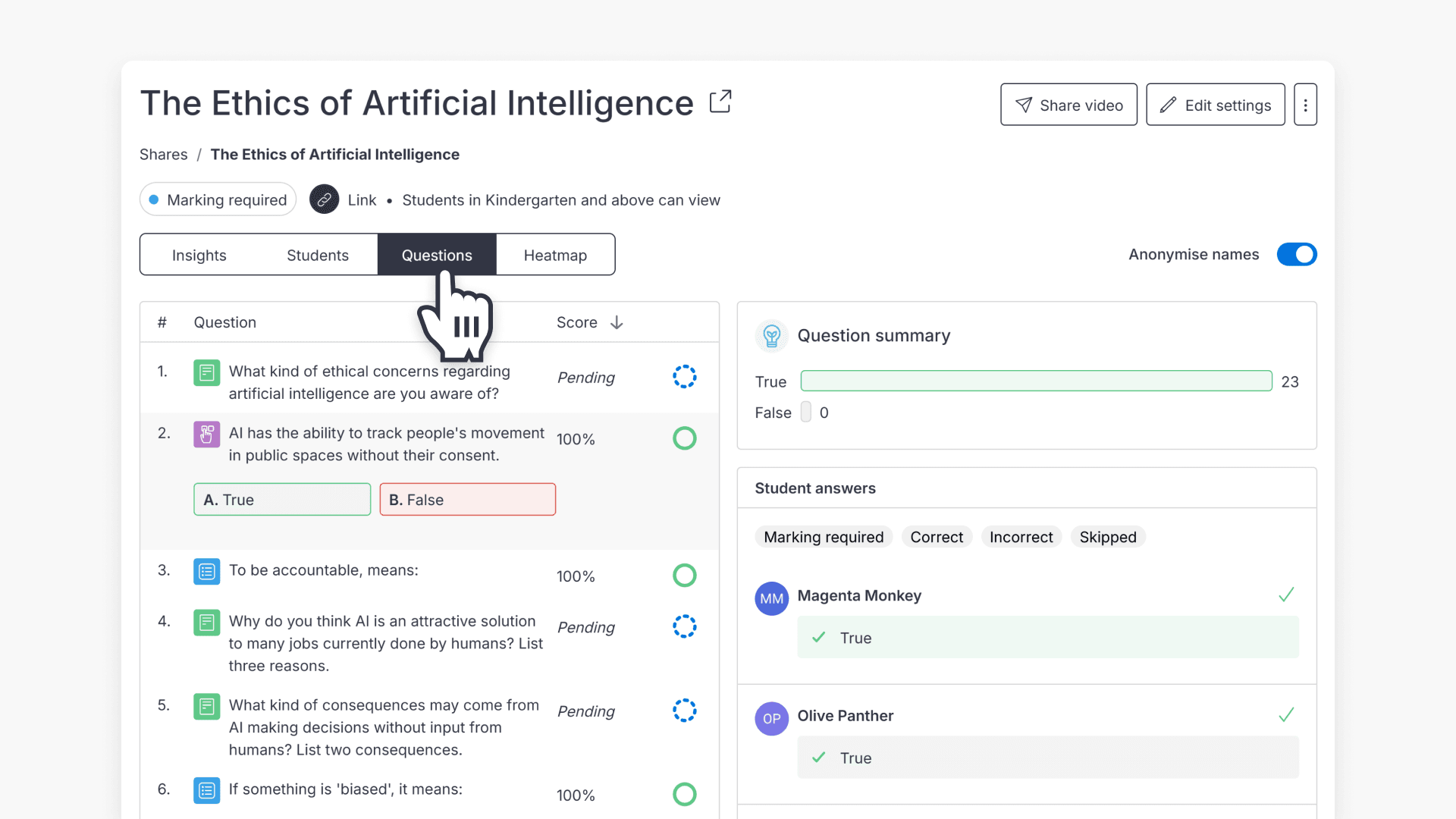Click the link sharing icon near Marking required
Image resolution: width=1456 pixels, height=819 pixels.
click(325, 199)
